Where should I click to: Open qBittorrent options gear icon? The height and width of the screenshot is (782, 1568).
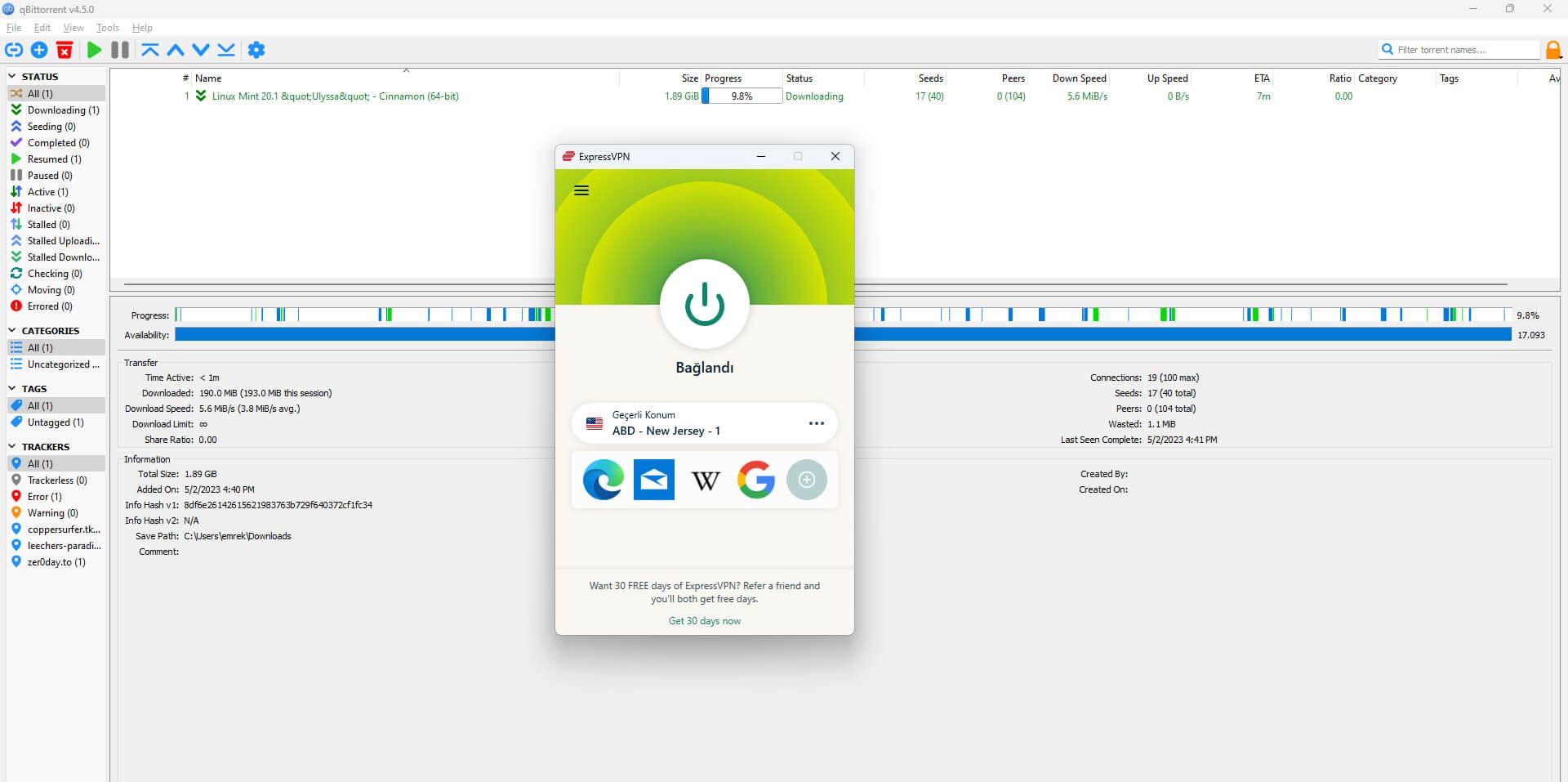coord(256,50)
